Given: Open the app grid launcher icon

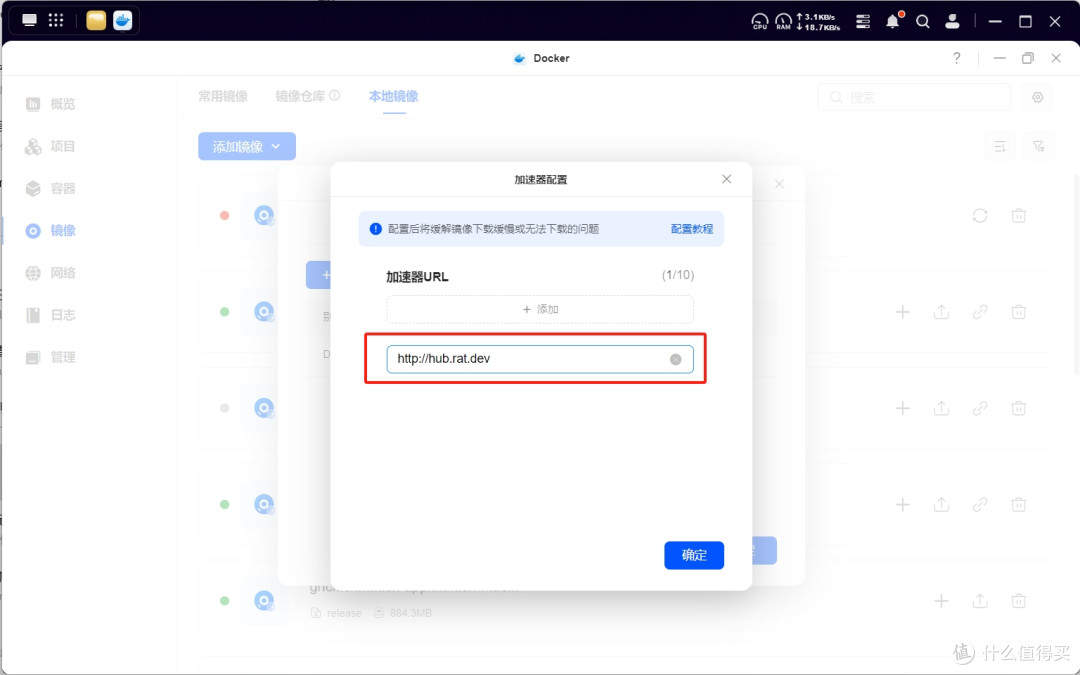Looking at the screenshot, I should (56, 20).
